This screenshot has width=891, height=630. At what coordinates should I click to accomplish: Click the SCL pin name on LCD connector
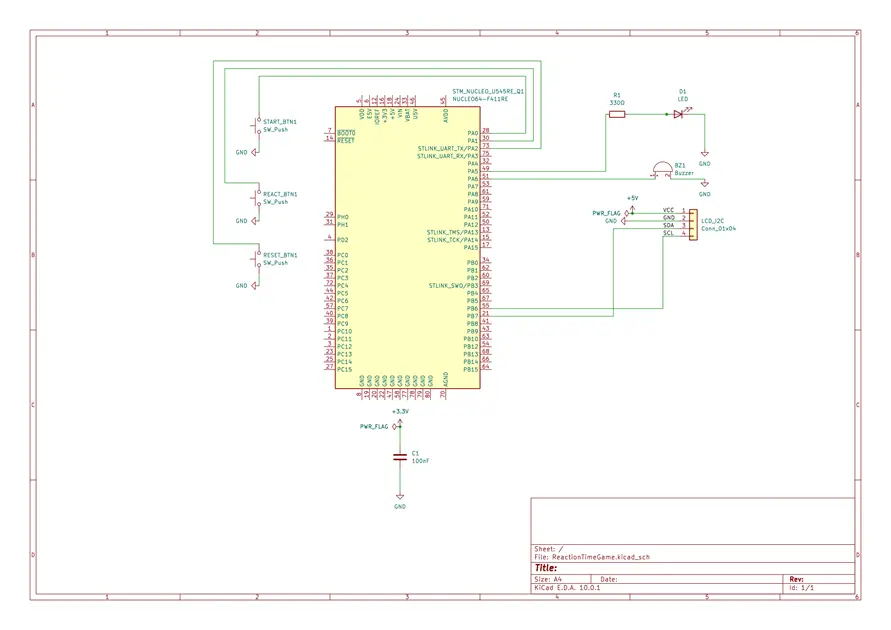coord(668,233)
